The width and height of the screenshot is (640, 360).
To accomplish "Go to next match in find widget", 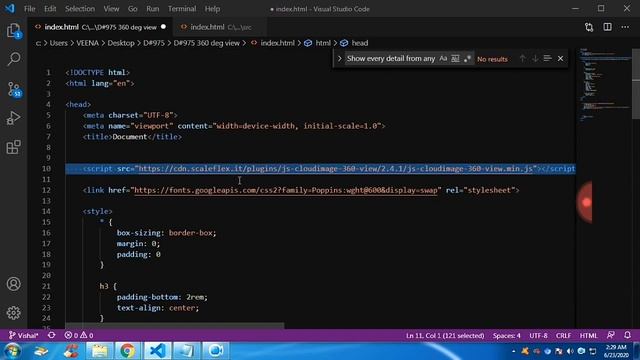I will pos(535,59).
